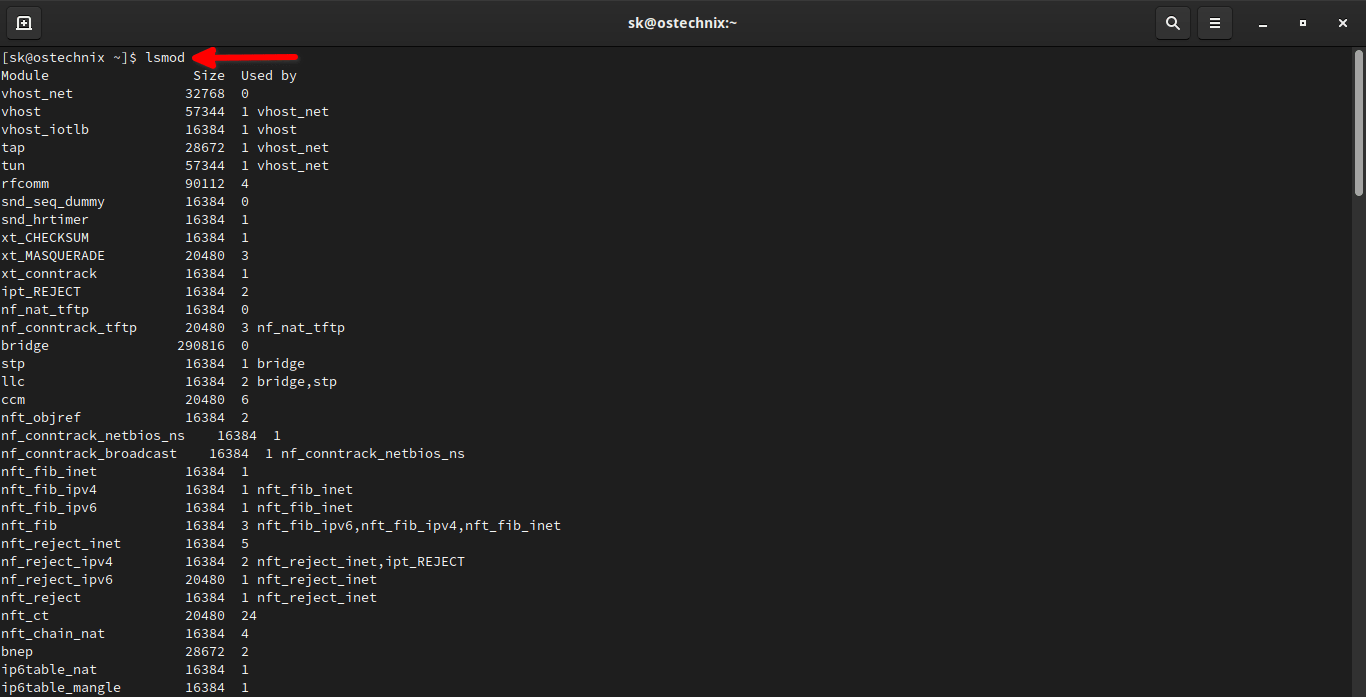Click the rfcomm module name
The height and width of the screenshot is (697, 1366).
(25, 183)
